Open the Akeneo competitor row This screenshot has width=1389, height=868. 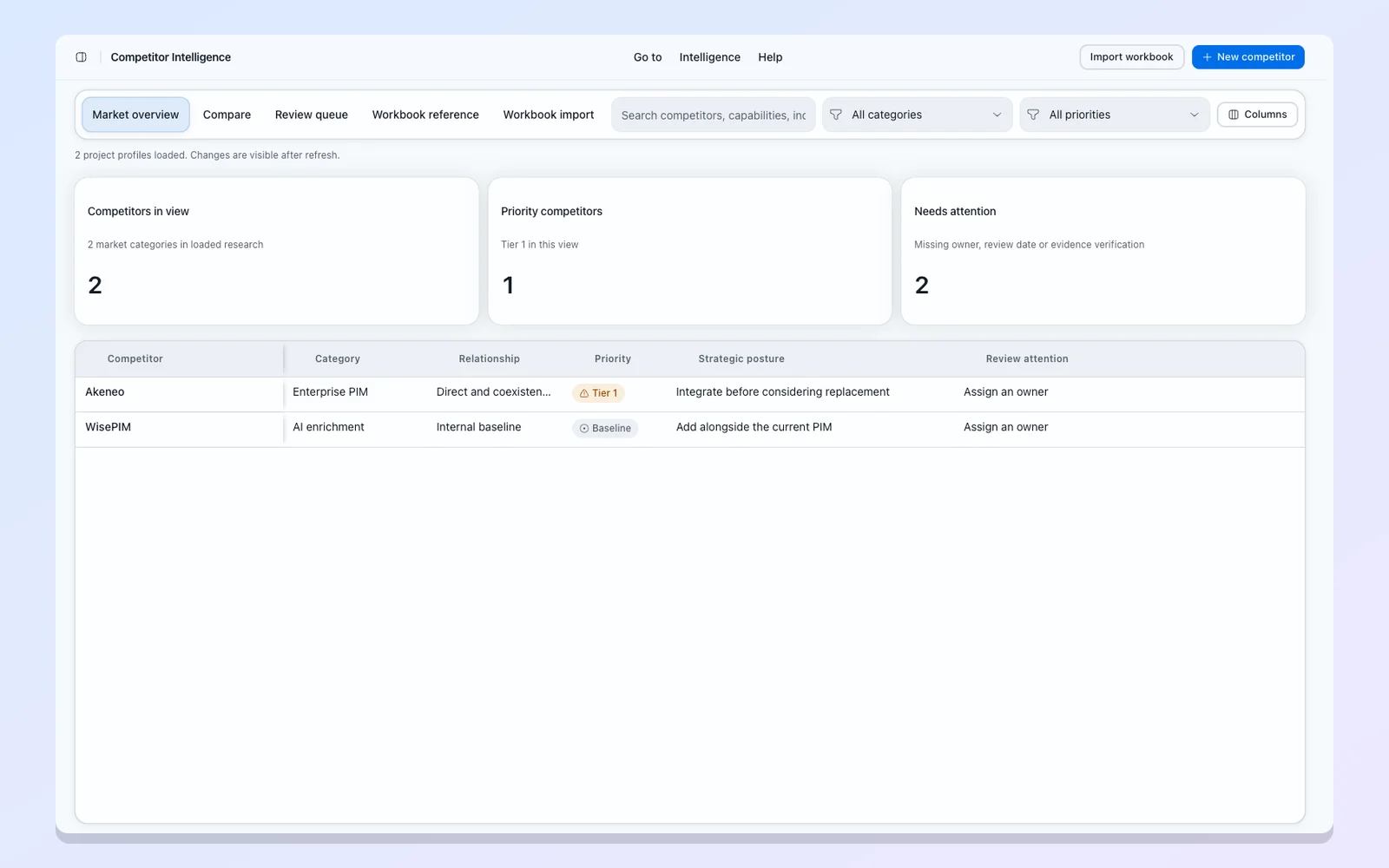click(x=689, y=394)
